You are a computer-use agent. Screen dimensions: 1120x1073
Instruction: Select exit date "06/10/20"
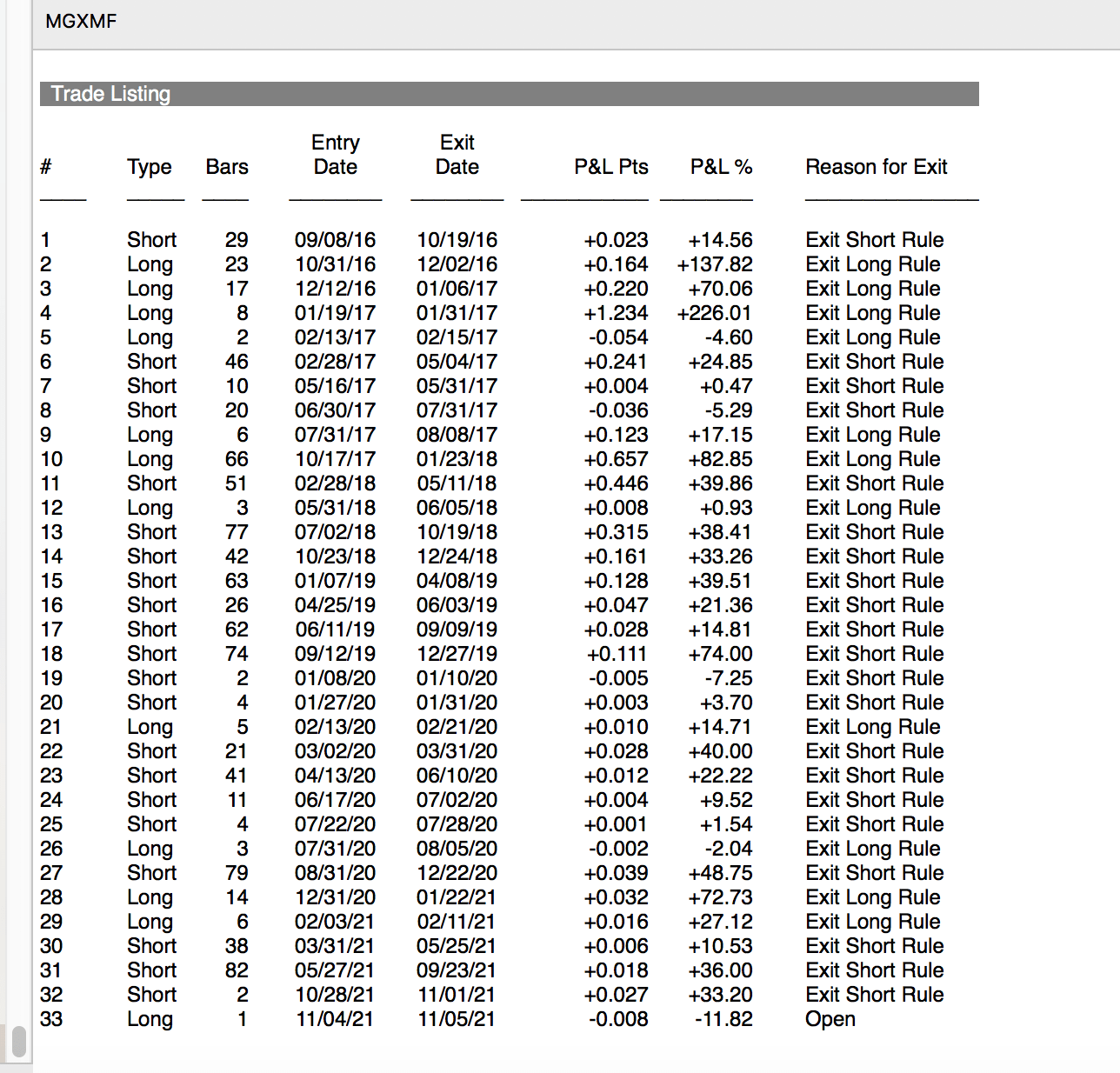[457, 776]
